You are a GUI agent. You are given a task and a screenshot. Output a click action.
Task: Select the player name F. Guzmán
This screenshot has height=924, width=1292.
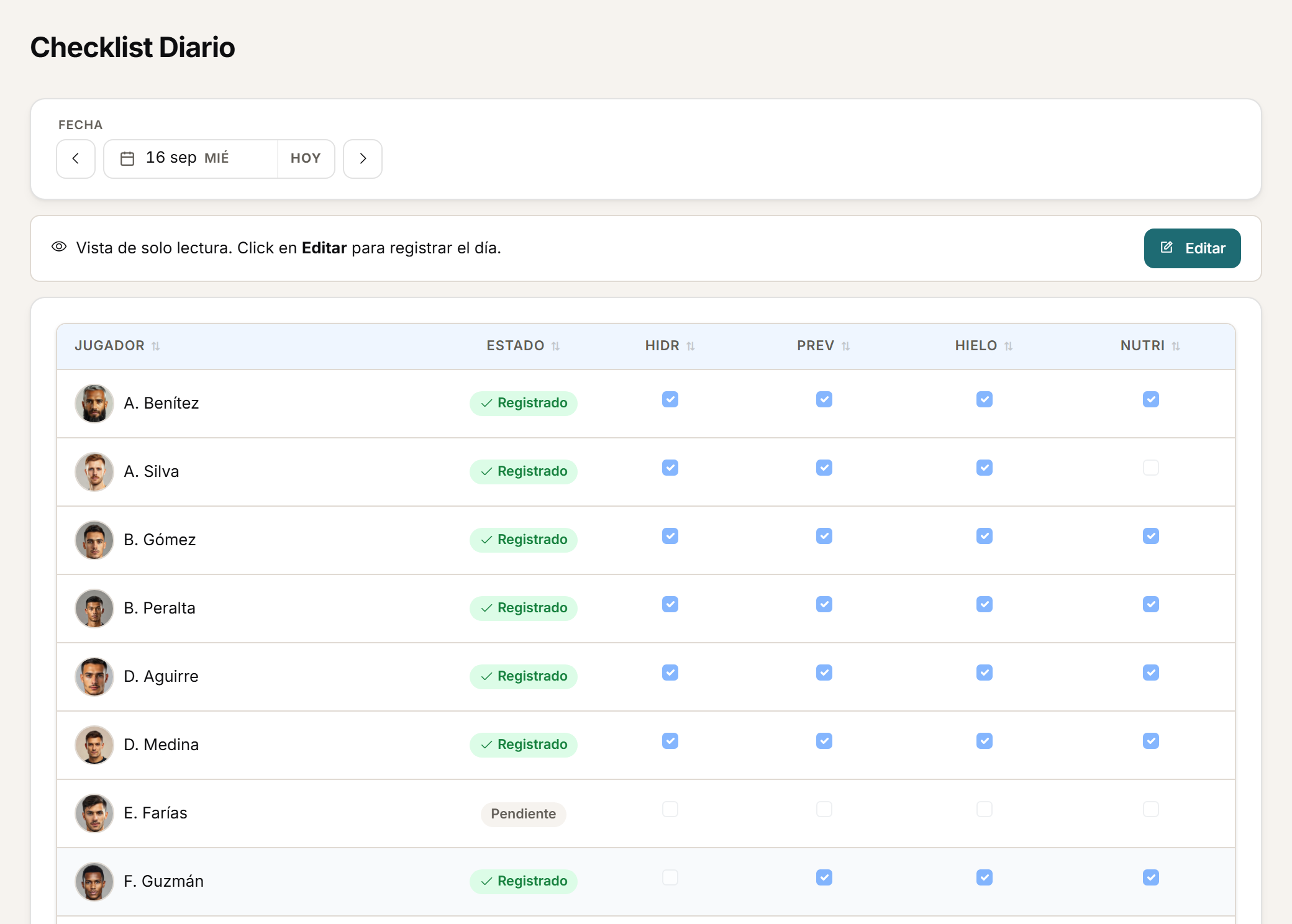click(164, 882)
